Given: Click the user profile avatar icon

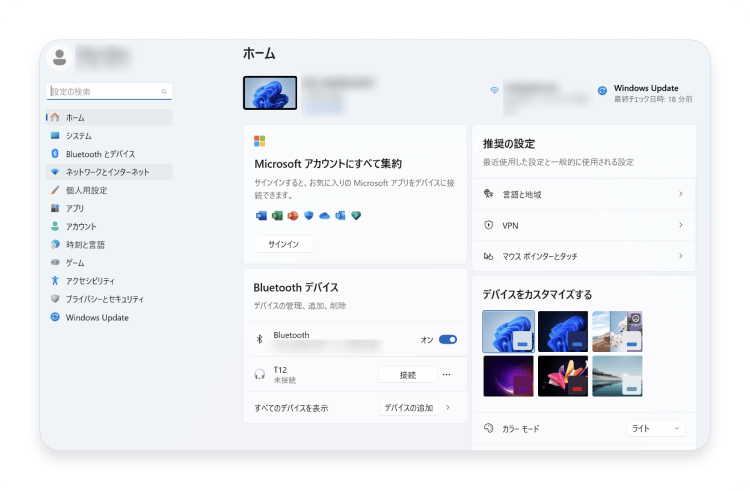Looking at the screenshot, I should (x=60, y=57).
